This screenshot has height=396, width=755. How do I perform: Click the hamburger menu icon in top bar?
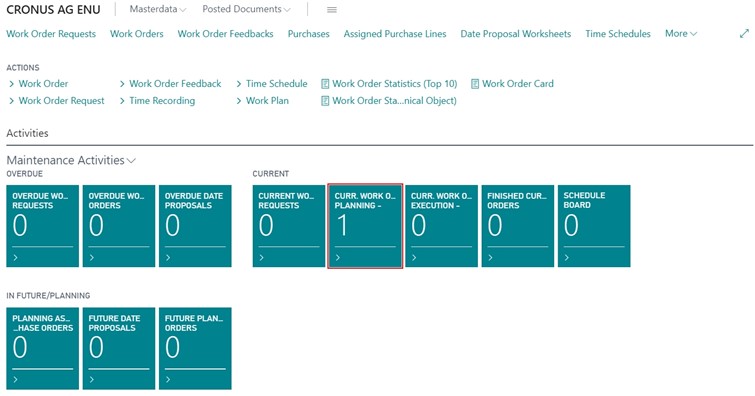(332, 10)
